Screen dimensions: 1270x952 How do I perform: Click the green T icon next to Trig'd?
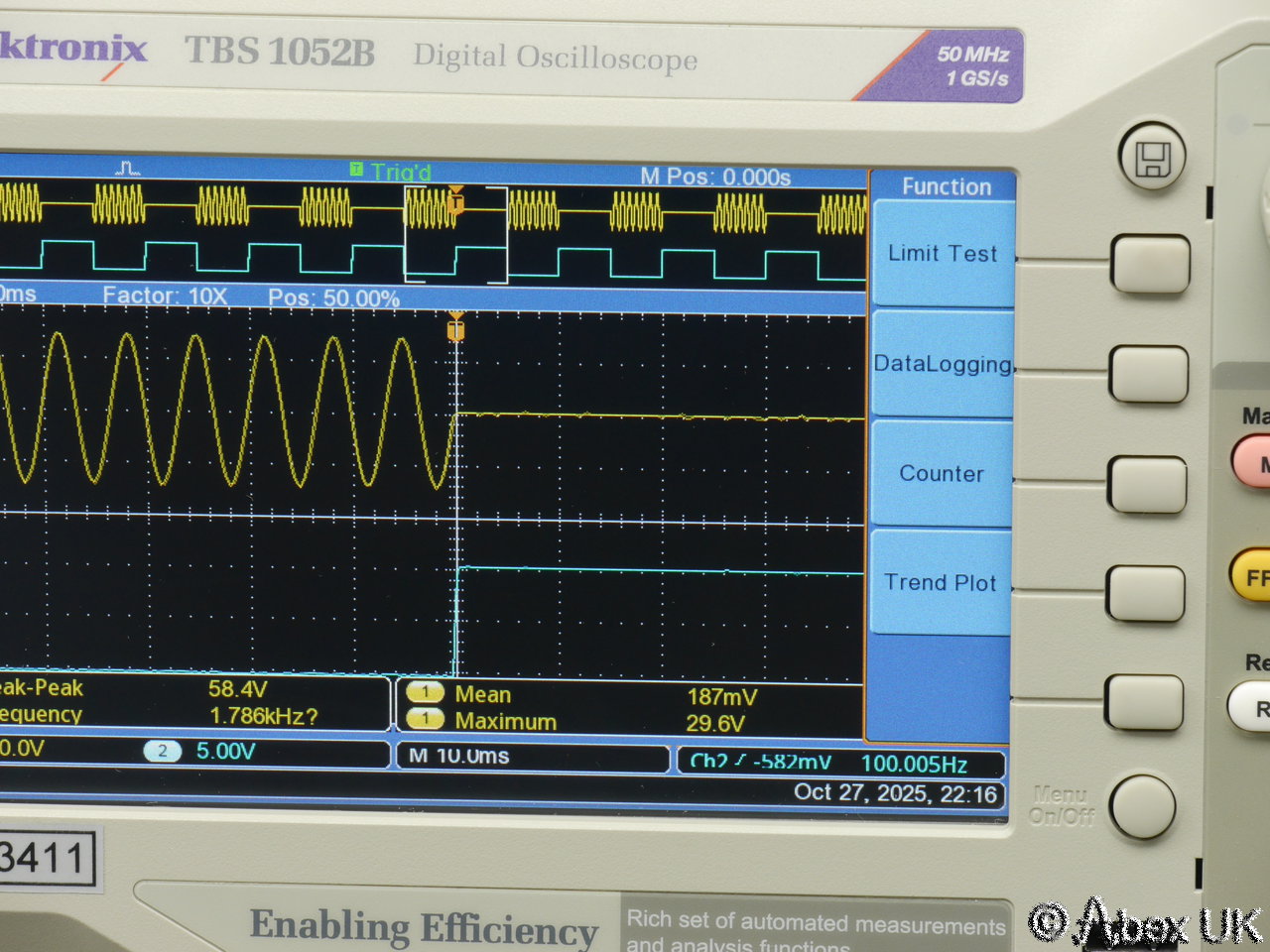coord(357,170)
